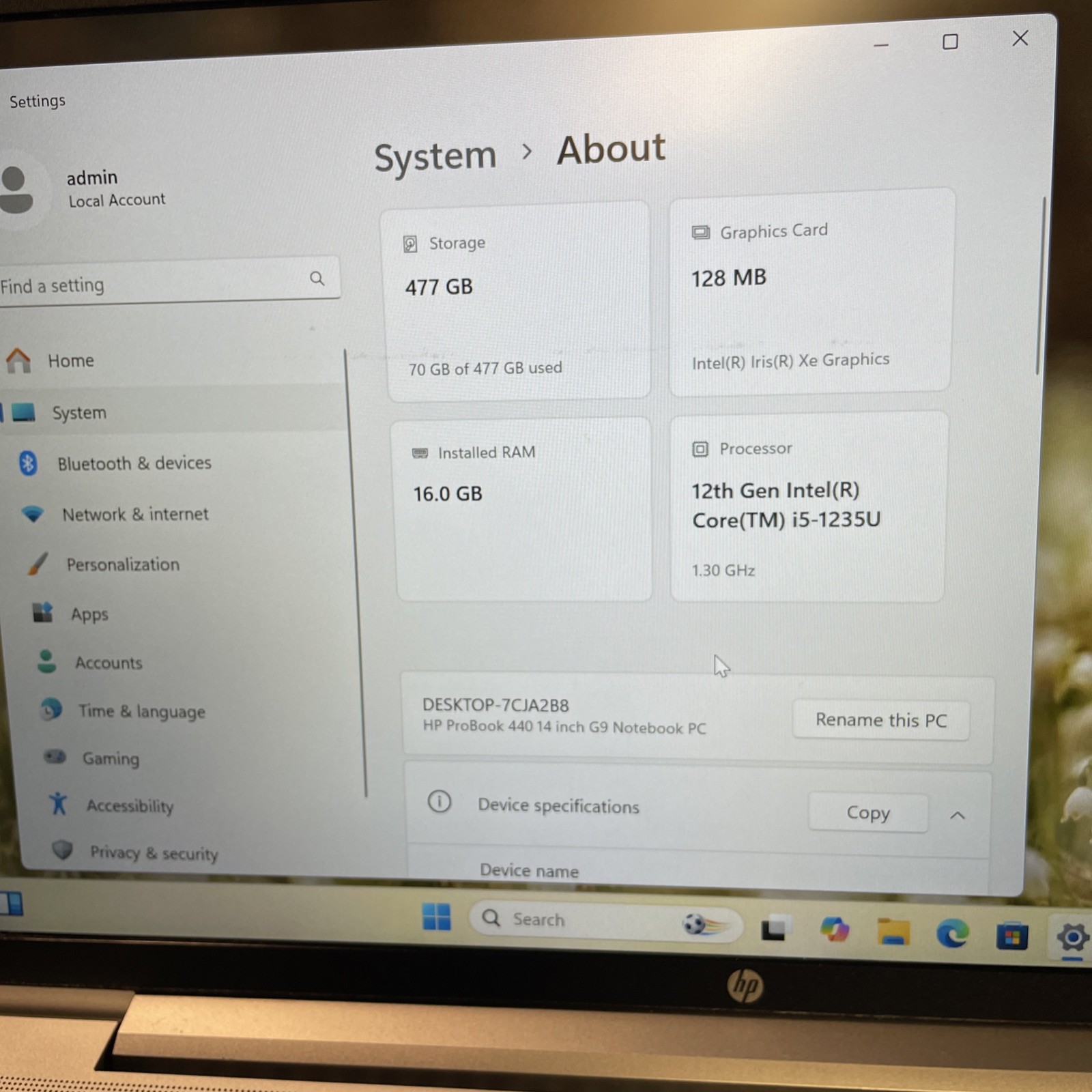Click the Accessibility figure icon

point(59,803)
